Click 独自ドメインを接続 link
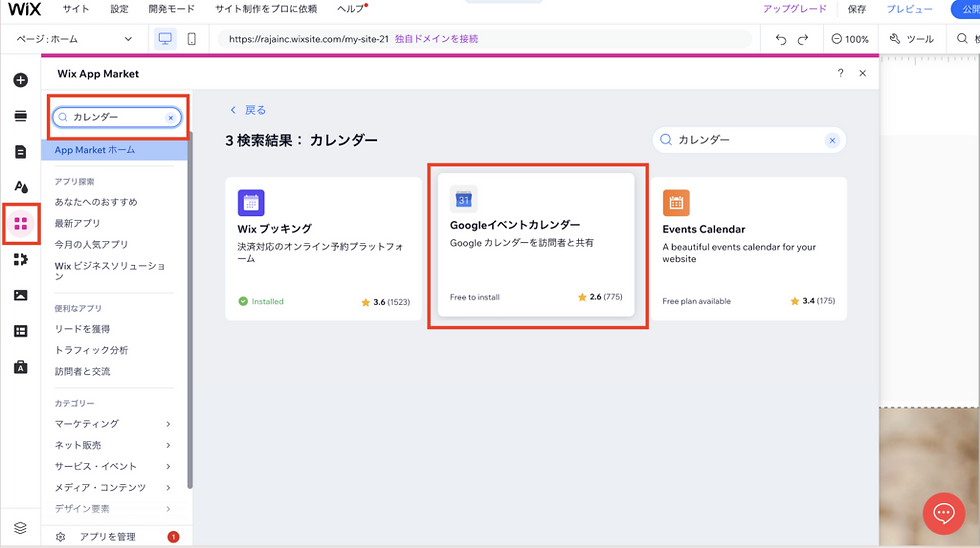 coord(436,39)
